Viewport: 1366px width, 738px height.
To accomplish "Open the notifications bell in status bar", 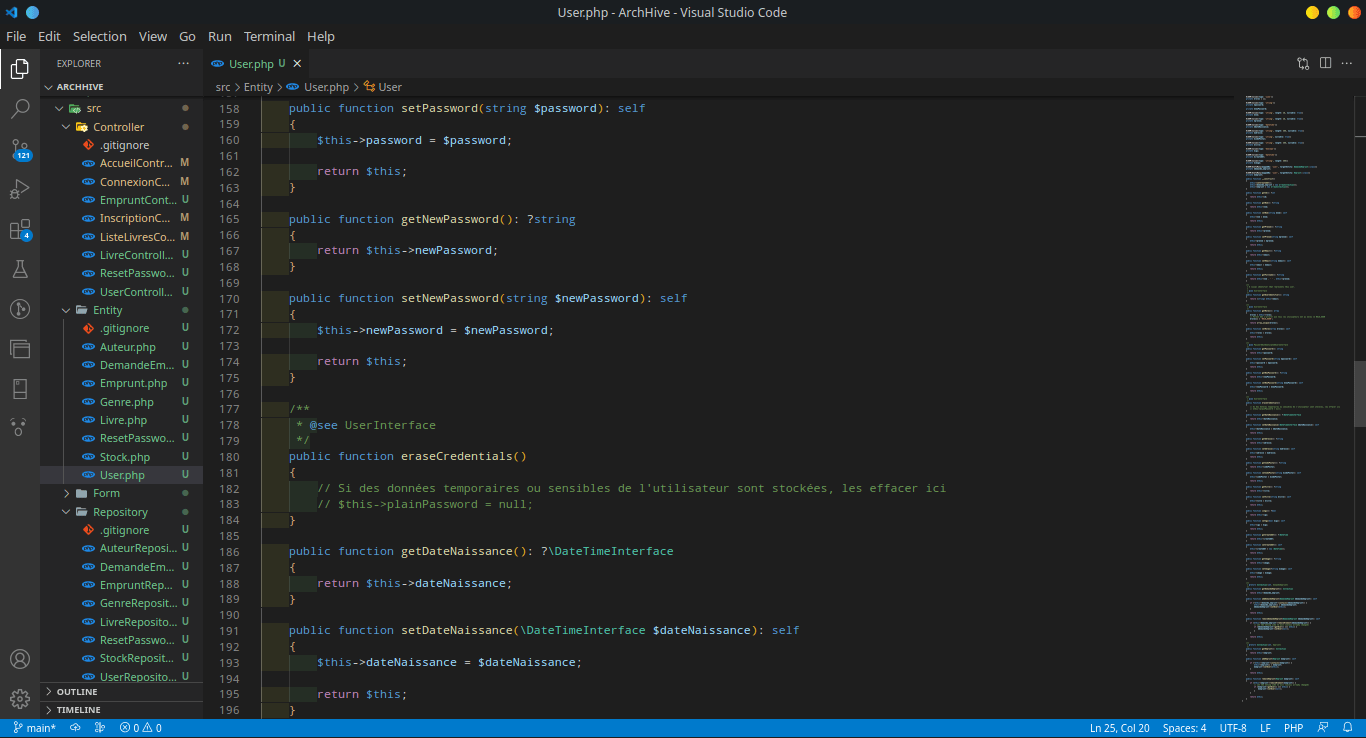I will [1347, 728].
